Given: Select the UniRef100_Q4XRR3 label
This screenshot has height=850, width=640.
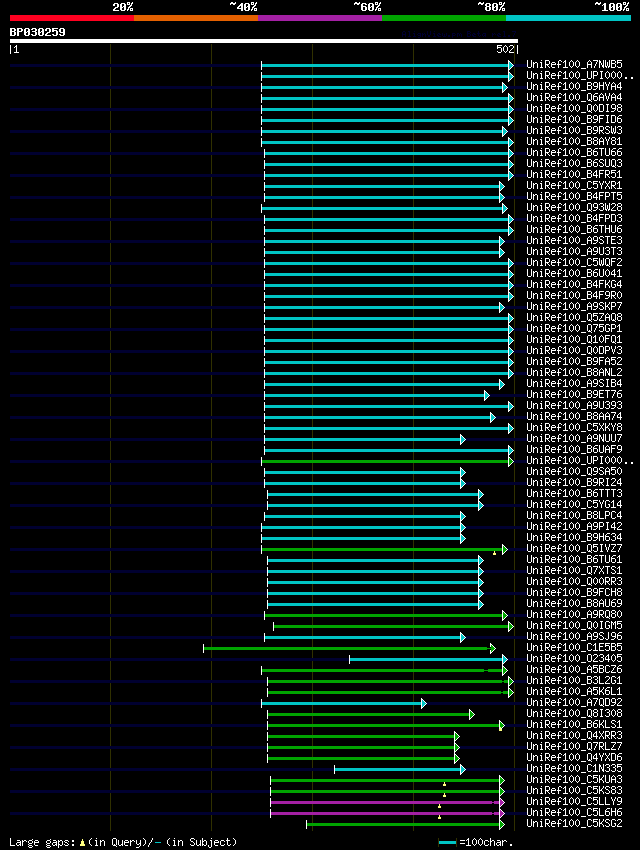Looking at the screenshot, I should [574, 735].
